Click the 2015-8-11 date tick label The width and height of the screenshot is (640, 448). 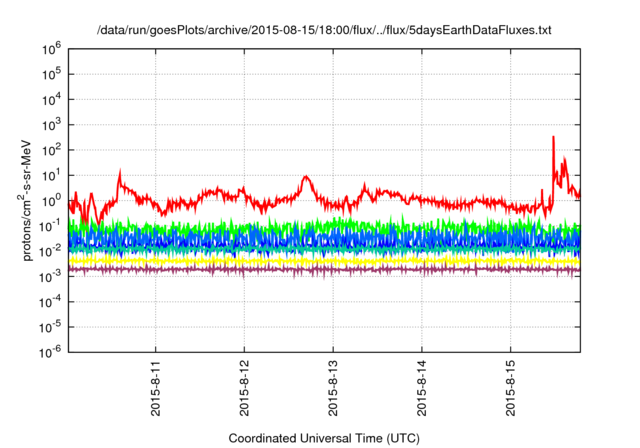(x=156, y=388)
